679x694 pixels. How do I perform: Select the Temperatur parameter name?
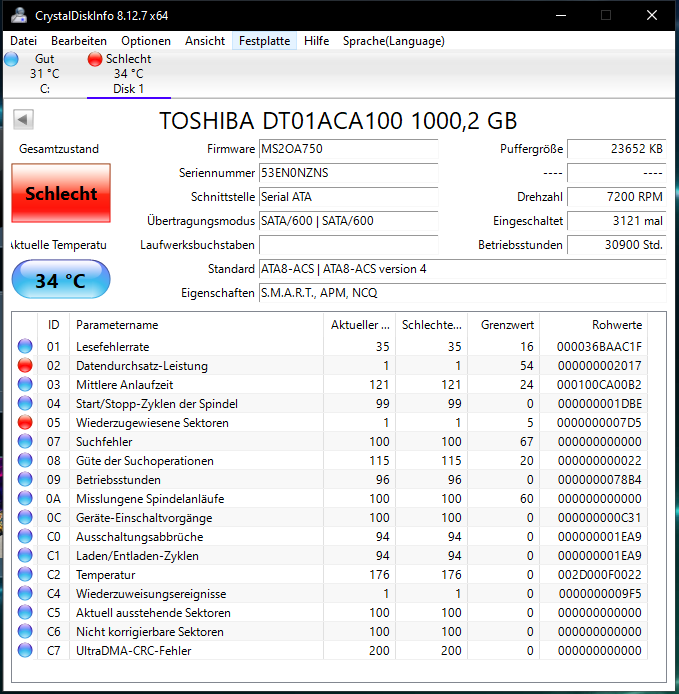105,574
